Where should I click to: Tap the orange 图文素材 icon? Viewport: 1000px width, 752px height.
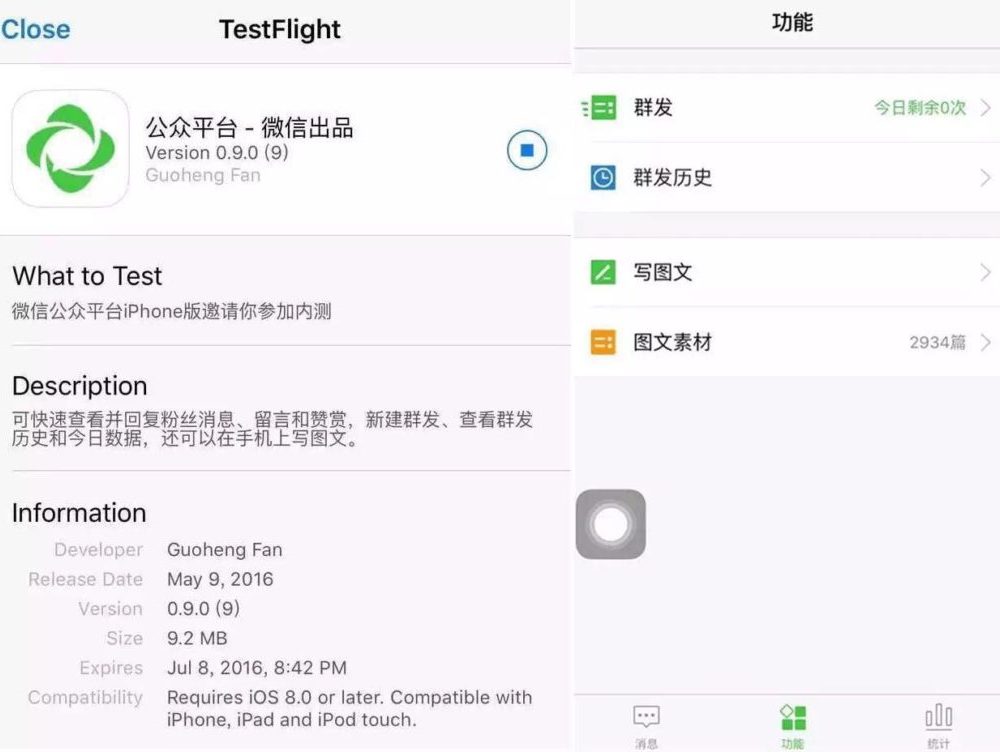coord(602,343)
